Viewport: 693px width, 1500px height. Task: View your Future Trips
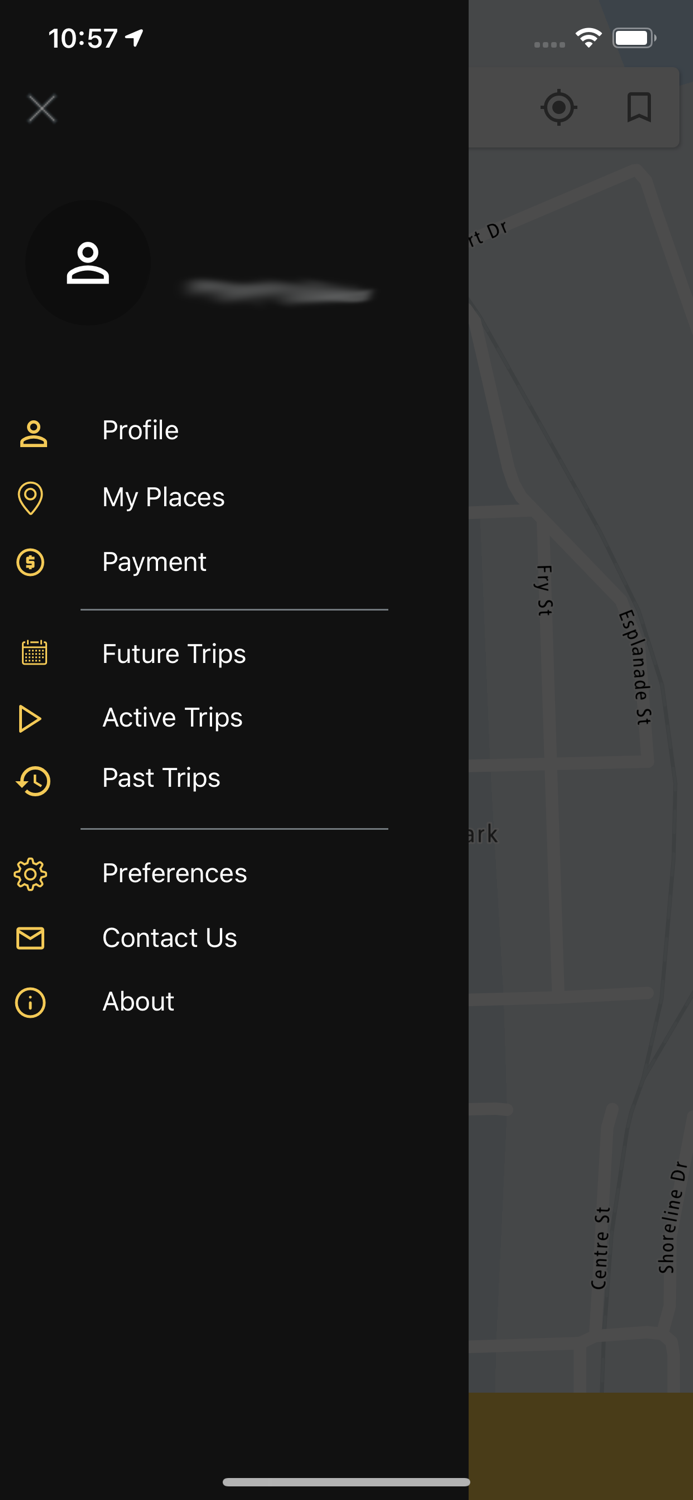point(173,654)
